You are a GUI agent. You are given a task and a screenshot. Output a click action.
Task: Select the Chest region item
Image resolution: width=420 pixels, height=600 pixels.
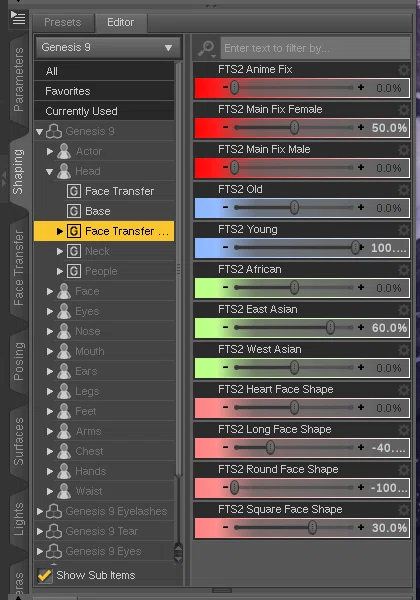point(89,451)
